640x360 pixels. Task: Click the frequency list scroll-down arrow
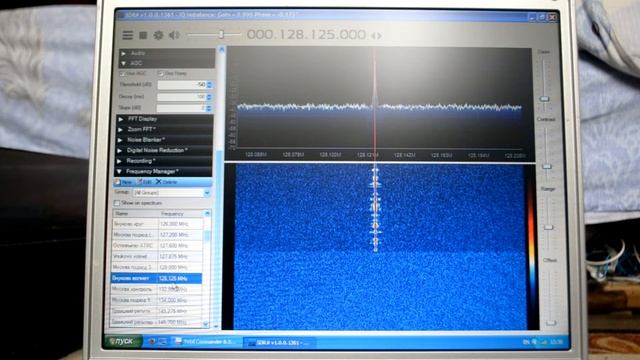[205, 324]
